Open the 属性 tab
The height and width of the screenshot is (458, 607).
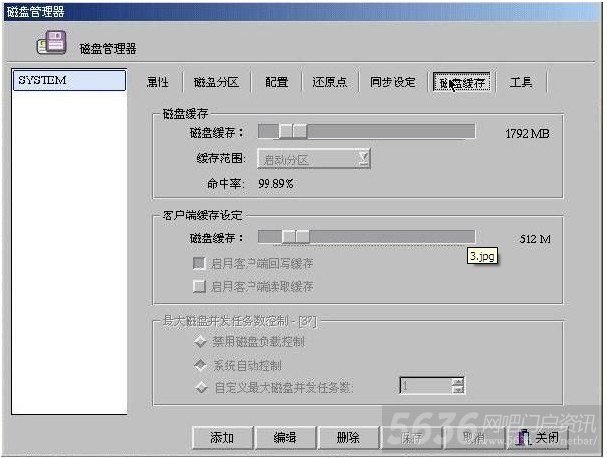pos(157,82)
